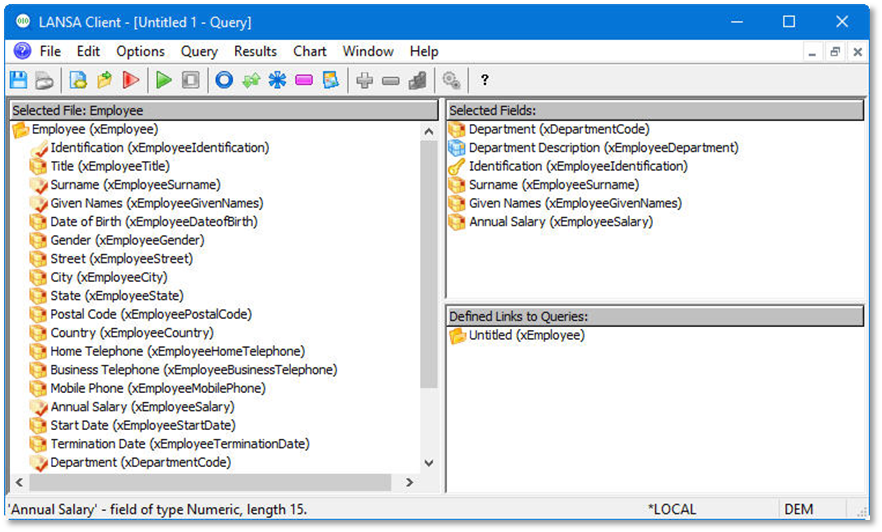
Task: Click the blue floppy disk Save icon
Action: click(x=19, y=80)
